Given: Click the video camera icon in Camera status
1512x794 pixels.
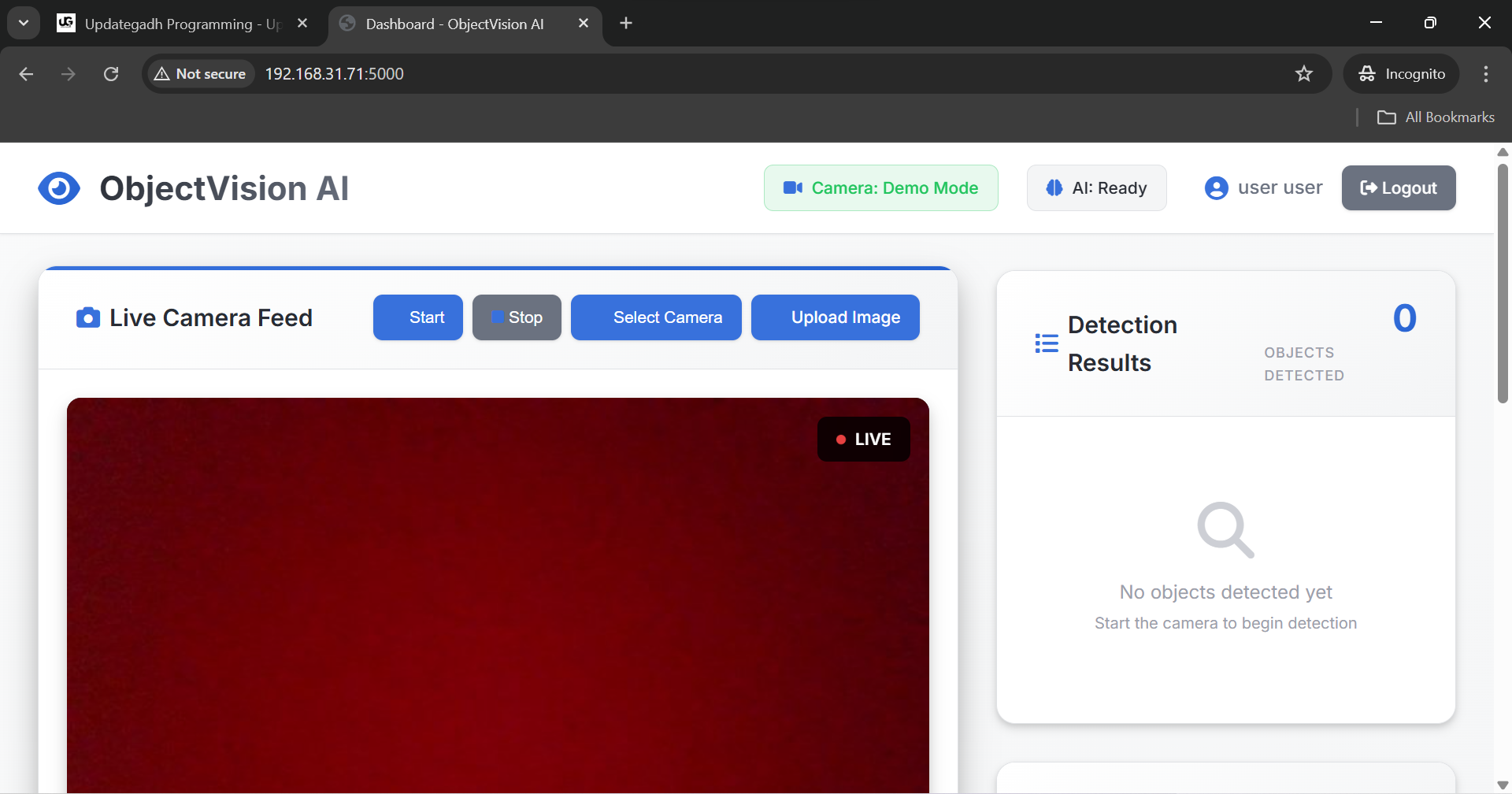Looking at the screenshot, I should (793, 187).
